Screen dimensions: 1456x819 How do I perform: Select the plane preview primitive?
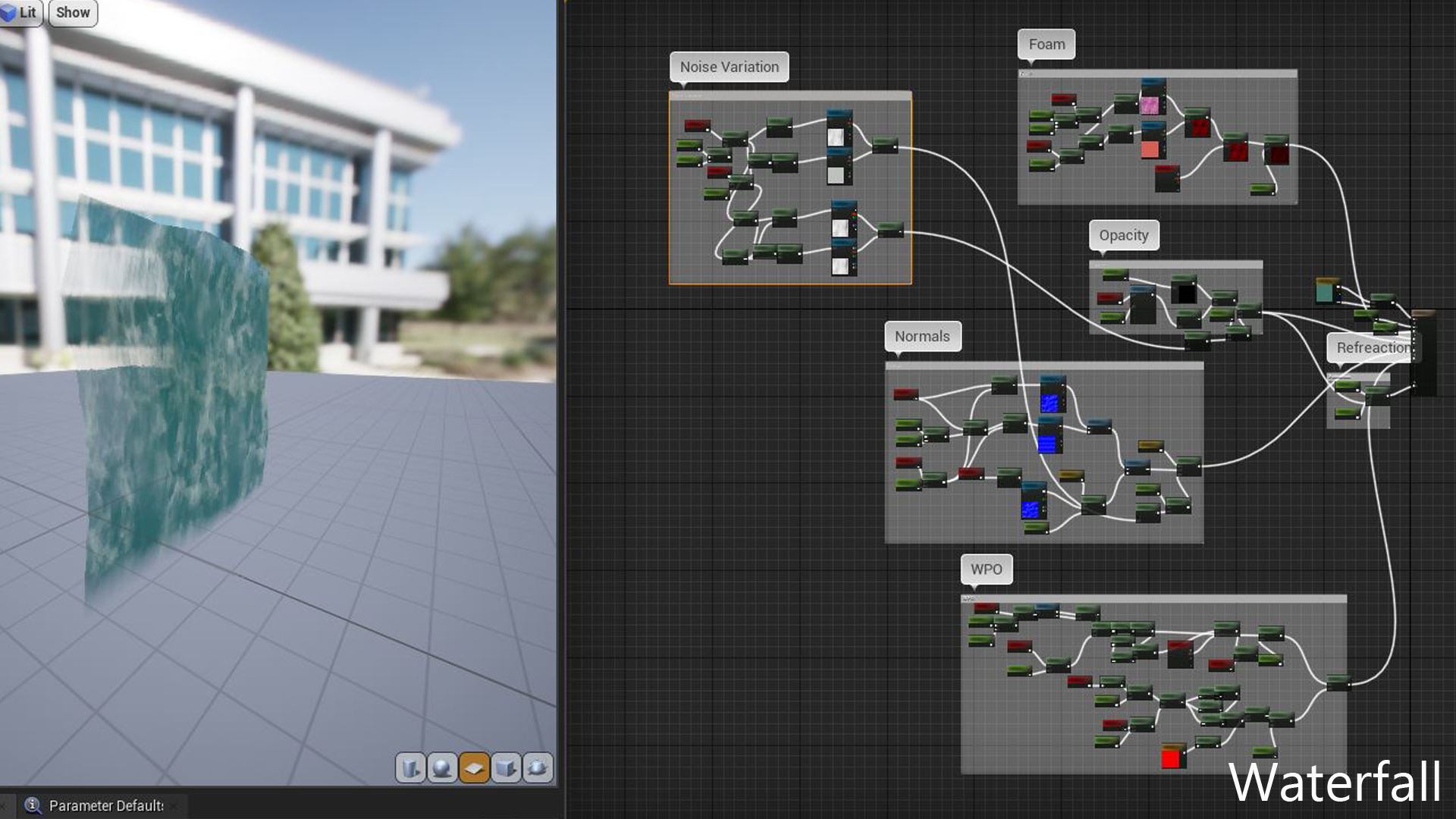(474, 768)
